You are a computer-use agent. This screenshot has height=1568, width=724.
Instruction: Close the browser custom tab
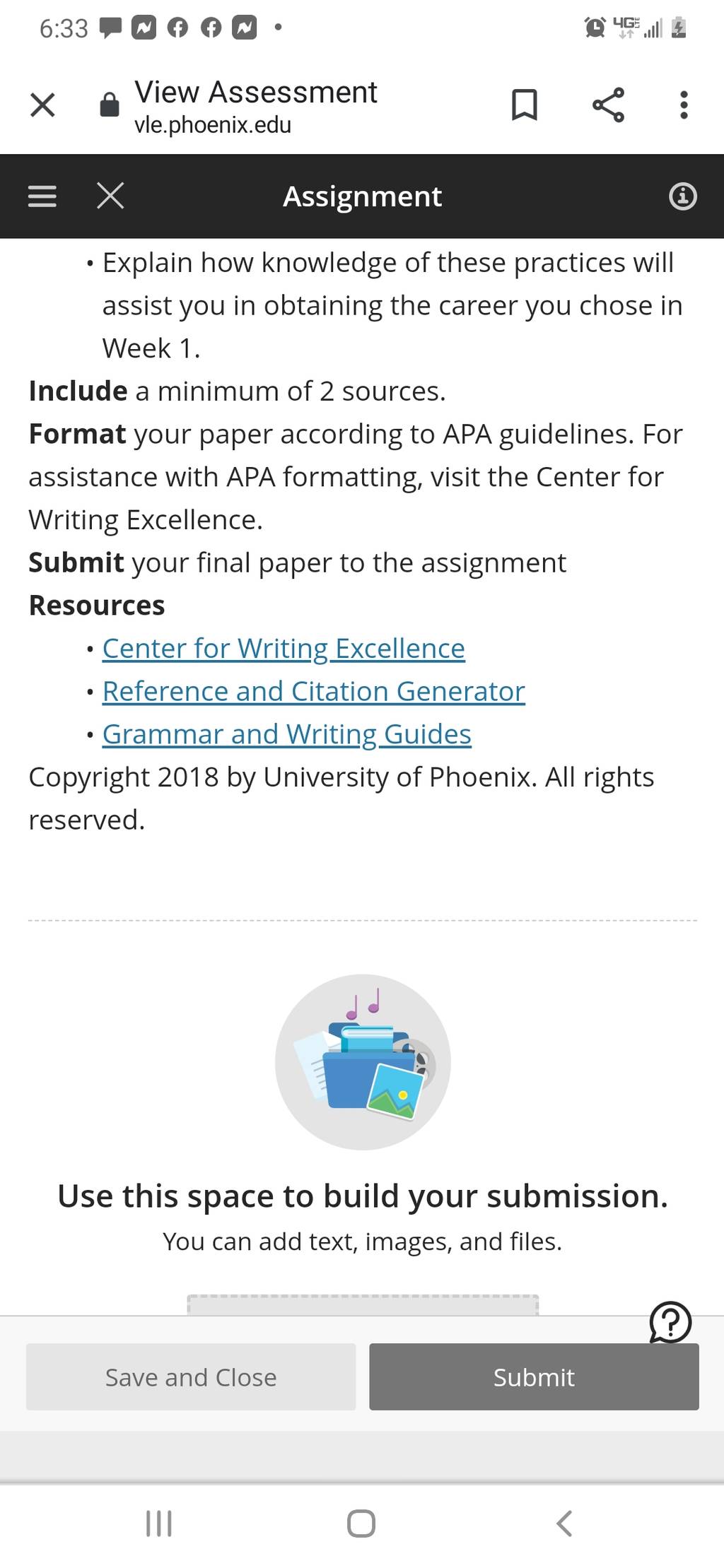42,105
